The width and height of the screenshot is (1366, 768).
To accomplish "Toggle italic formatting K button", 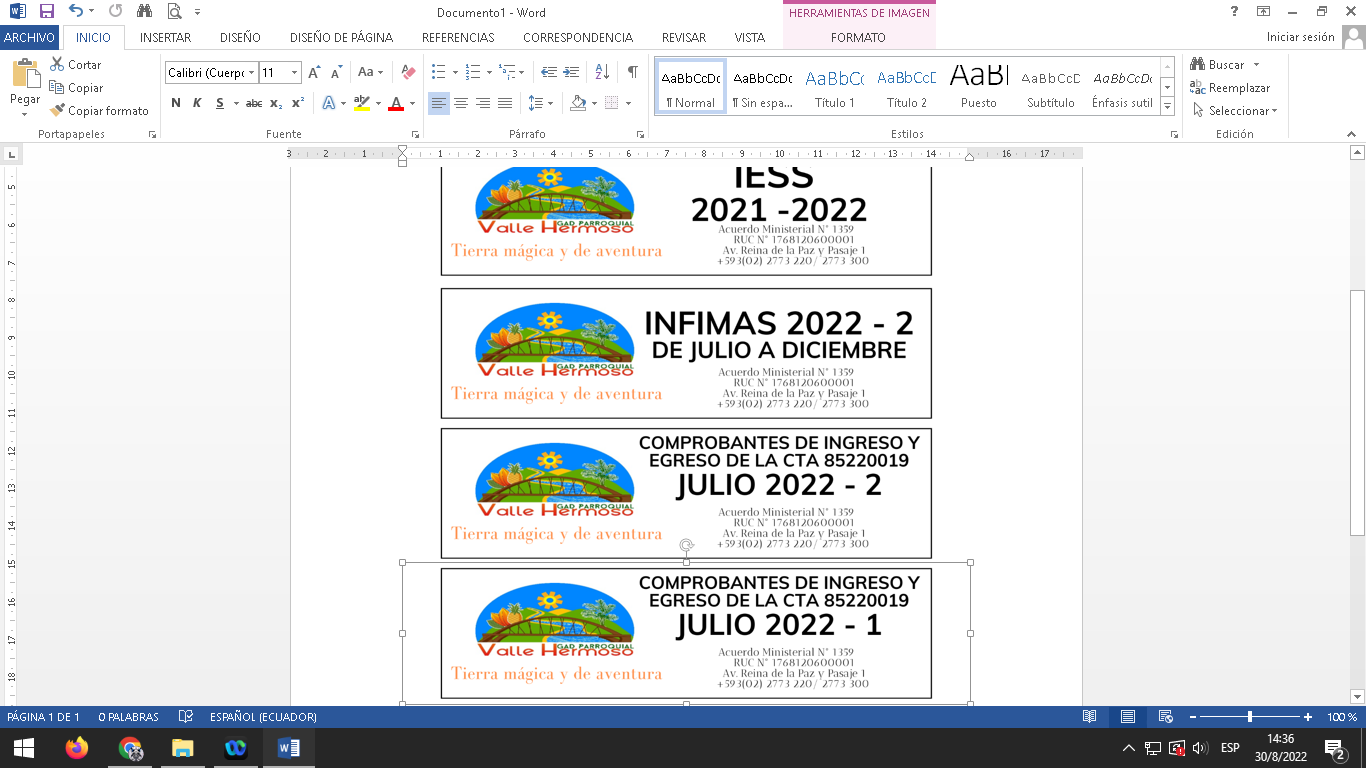I will (x=197, y=103).
